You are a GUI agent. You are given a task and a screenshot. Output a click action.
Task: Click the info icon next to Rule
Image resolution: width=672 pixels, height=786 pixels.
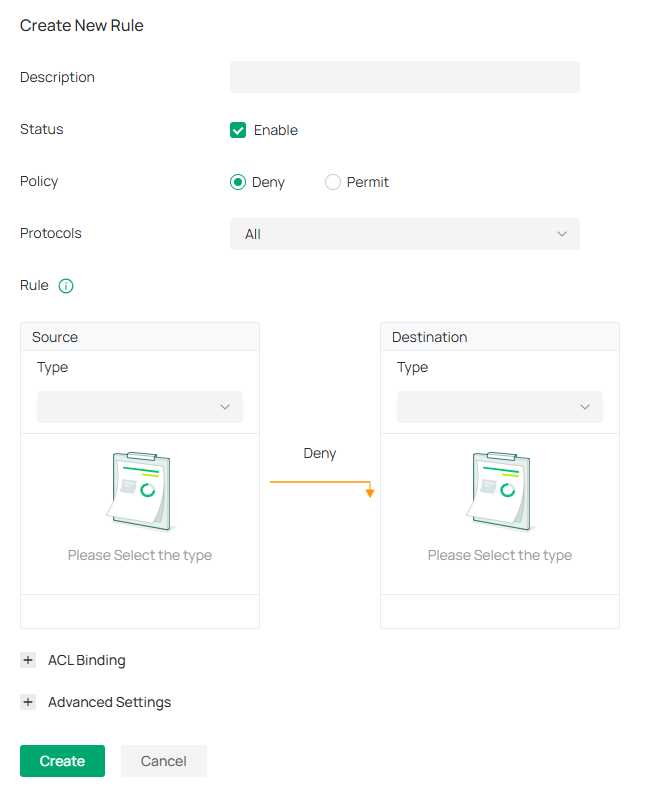[x=66, y=286]
